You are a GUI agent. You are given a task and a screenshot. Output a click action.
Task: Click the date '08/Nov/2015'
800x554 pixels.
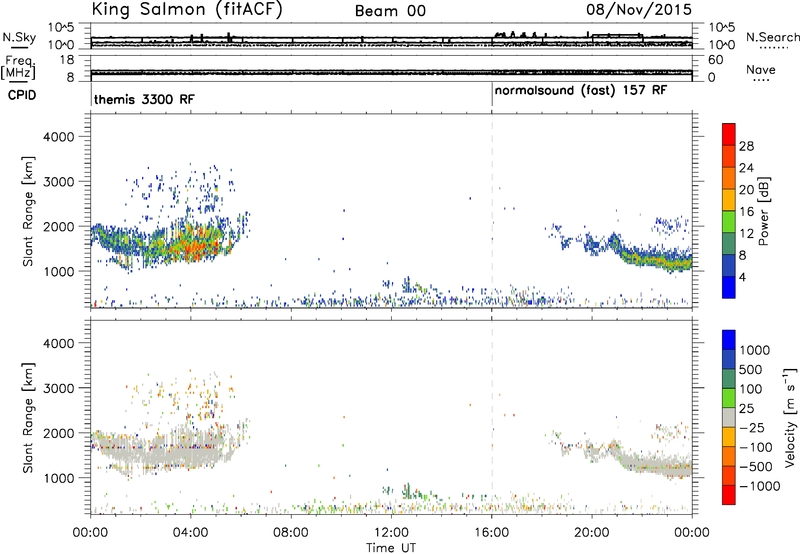tap(639, 9)
